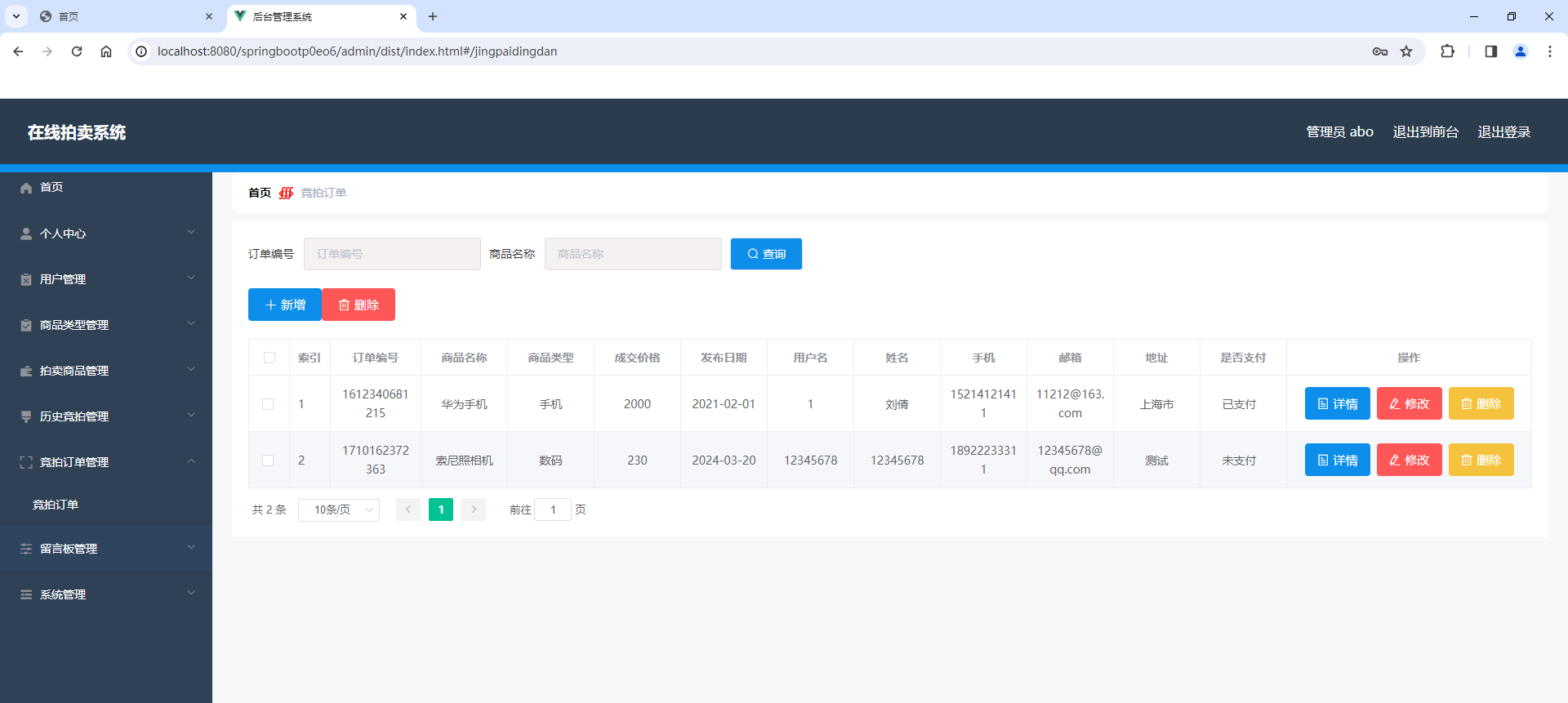Go to pagination page 1
The height and width of the screenshot is (703, 1568).
[441, 509]
